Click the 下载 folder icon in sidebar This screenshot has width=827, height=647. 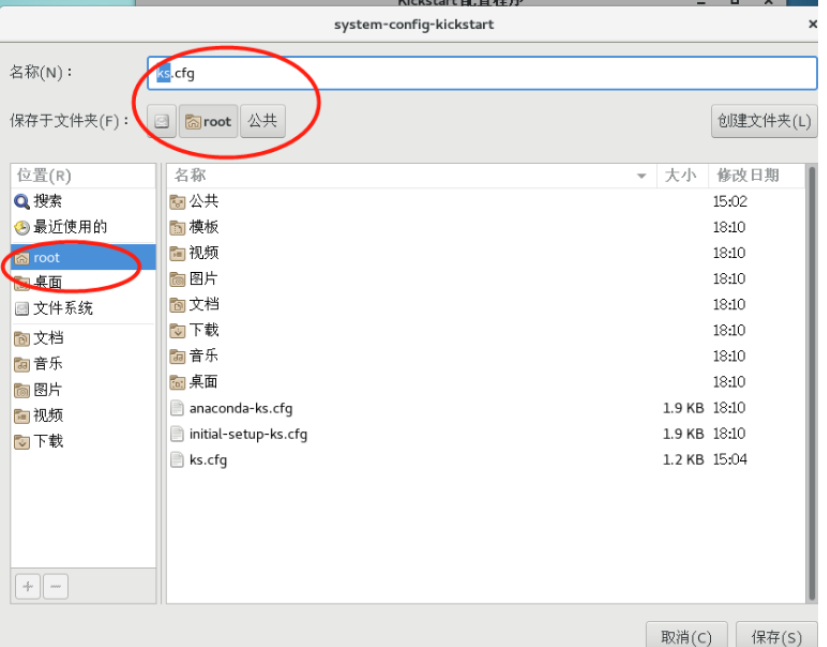22,442
